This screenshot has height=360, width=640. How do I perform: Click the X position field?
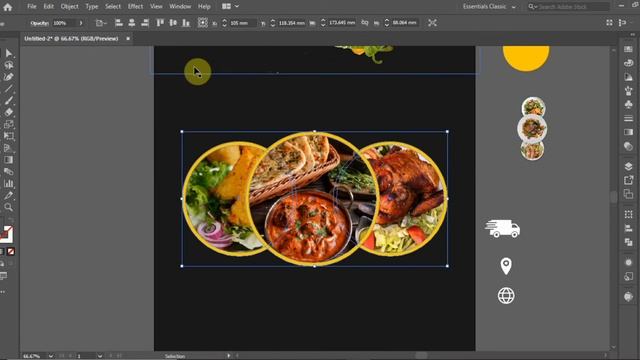coord(243,23)
